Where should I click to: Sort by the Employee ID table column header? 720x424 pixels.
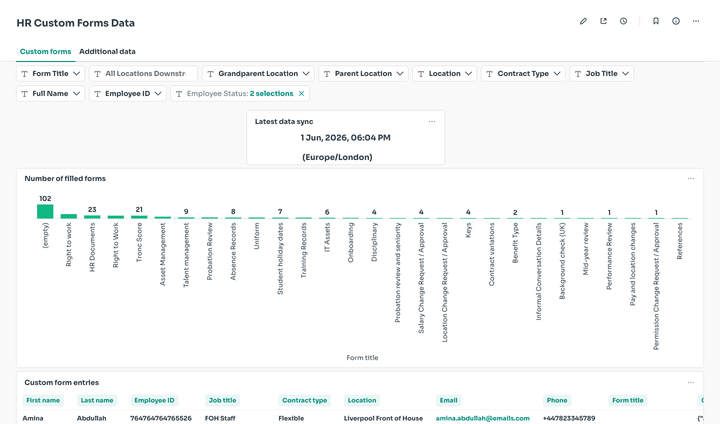[x=154, y=401]
